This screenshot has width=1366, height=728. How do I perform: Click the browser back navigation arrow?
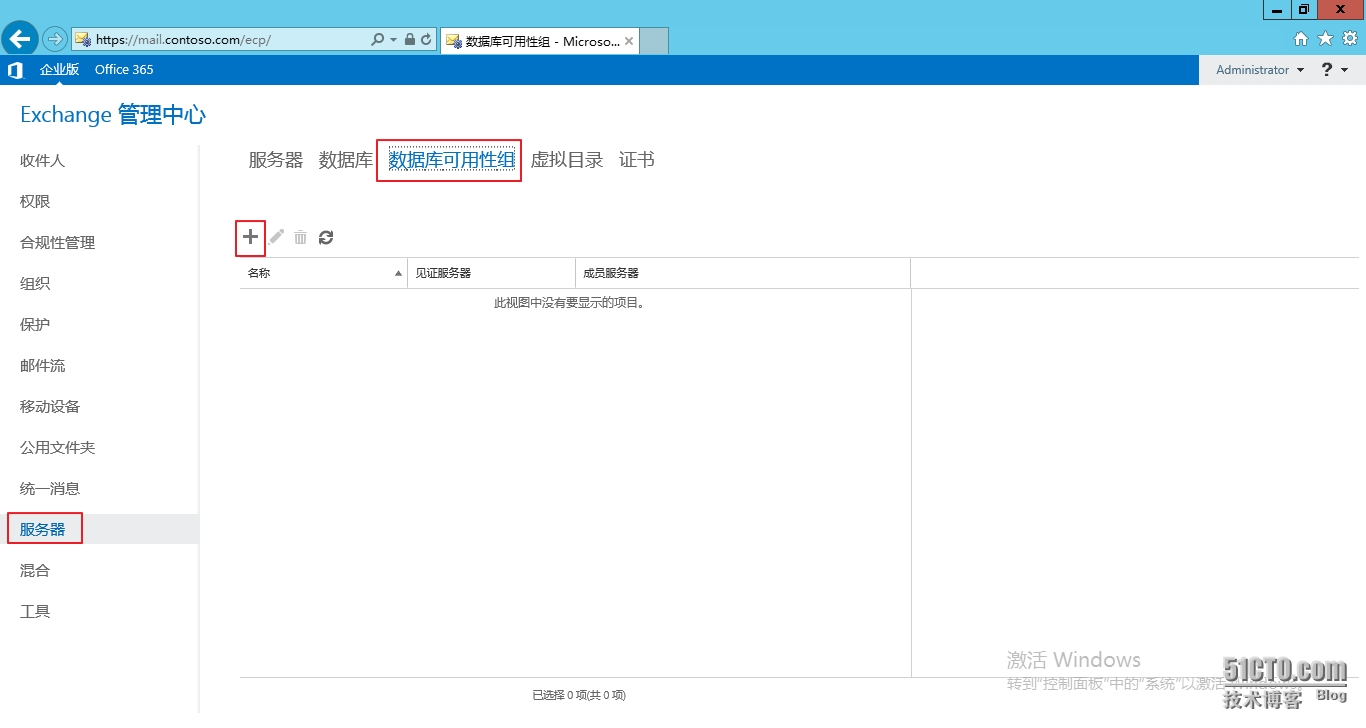pos(19,38)
